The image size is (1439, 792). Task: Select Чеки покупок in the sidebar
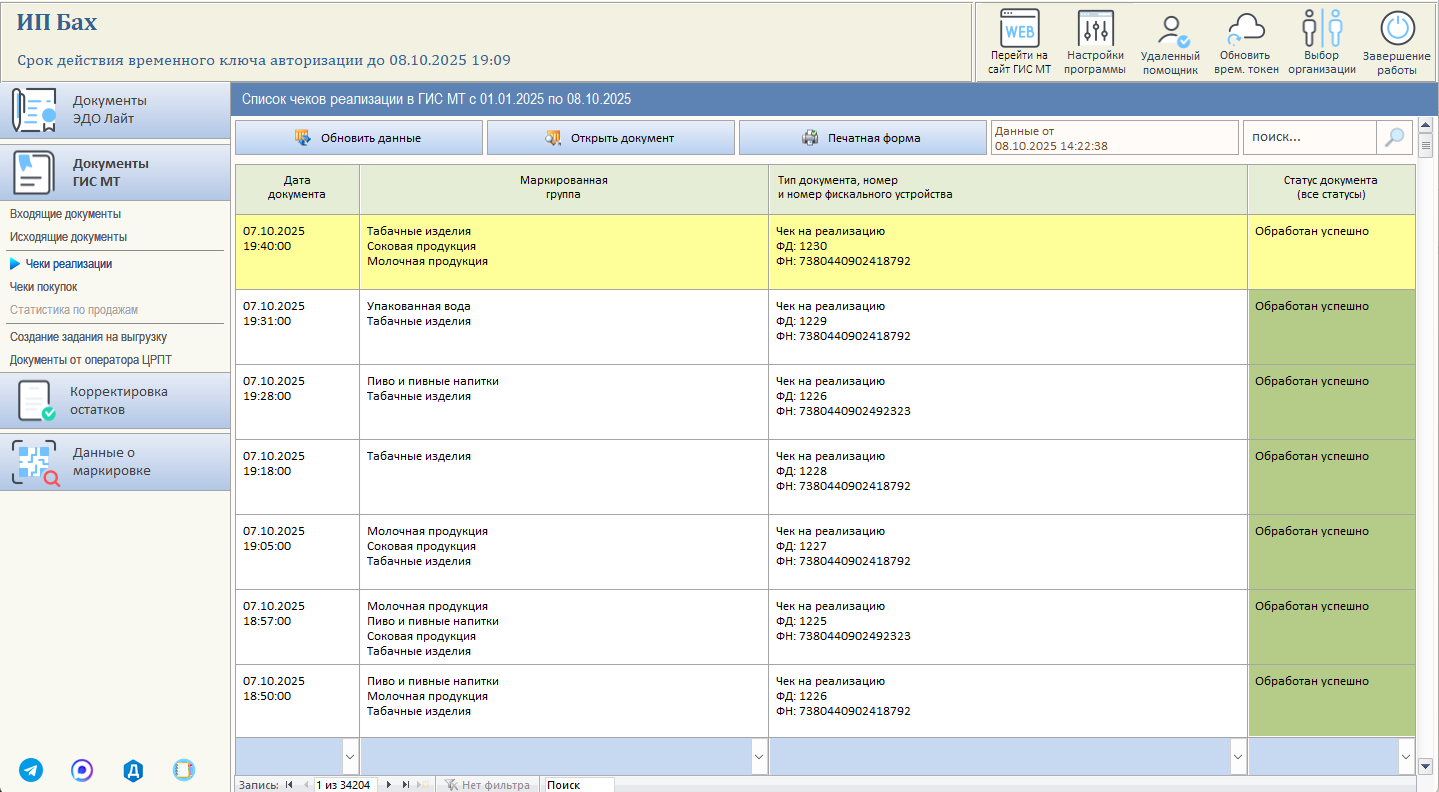43,287
